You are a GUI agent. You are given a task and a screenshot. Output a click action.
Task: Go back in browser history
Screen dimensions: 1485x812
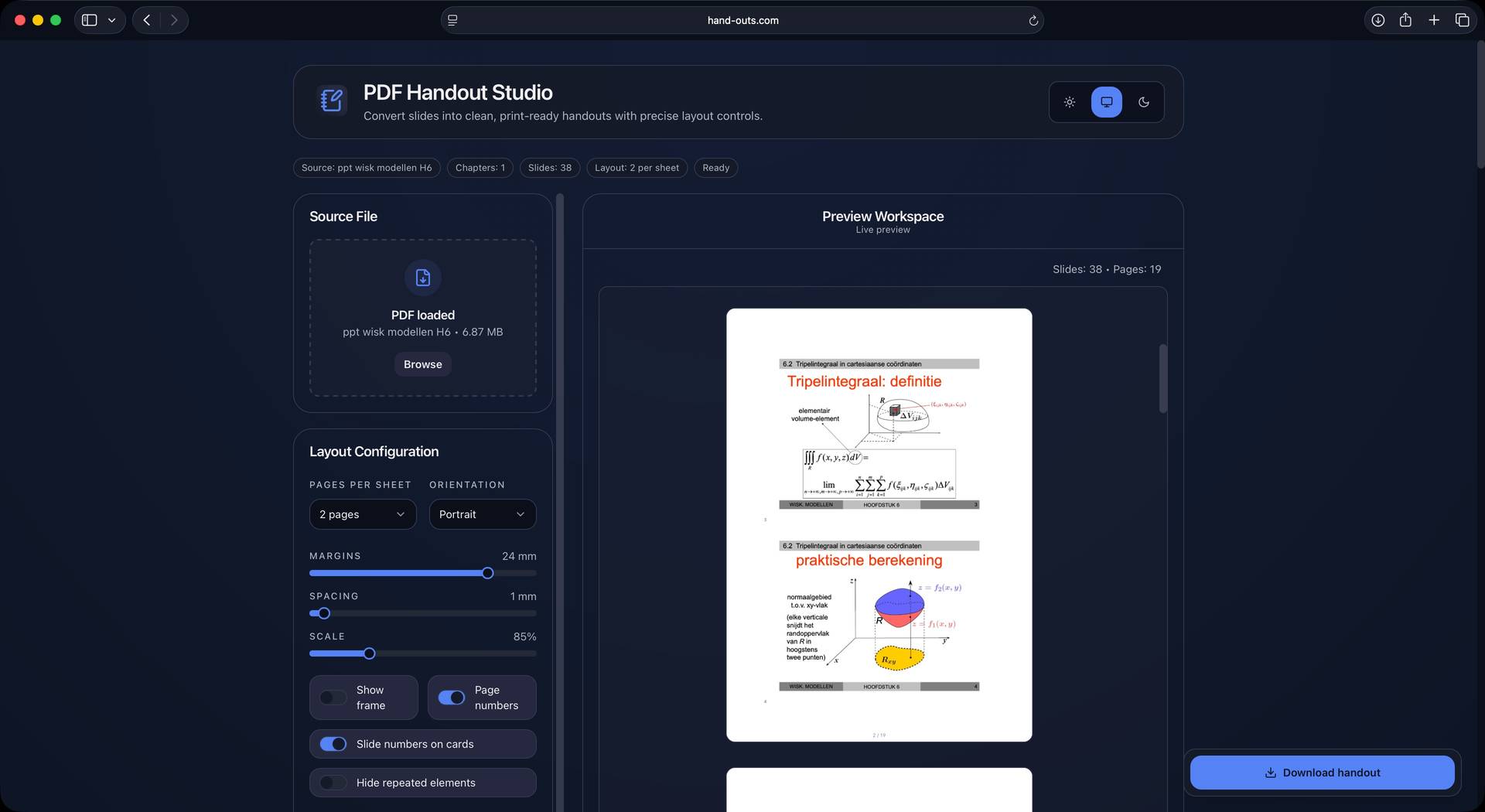pos(147,20)
